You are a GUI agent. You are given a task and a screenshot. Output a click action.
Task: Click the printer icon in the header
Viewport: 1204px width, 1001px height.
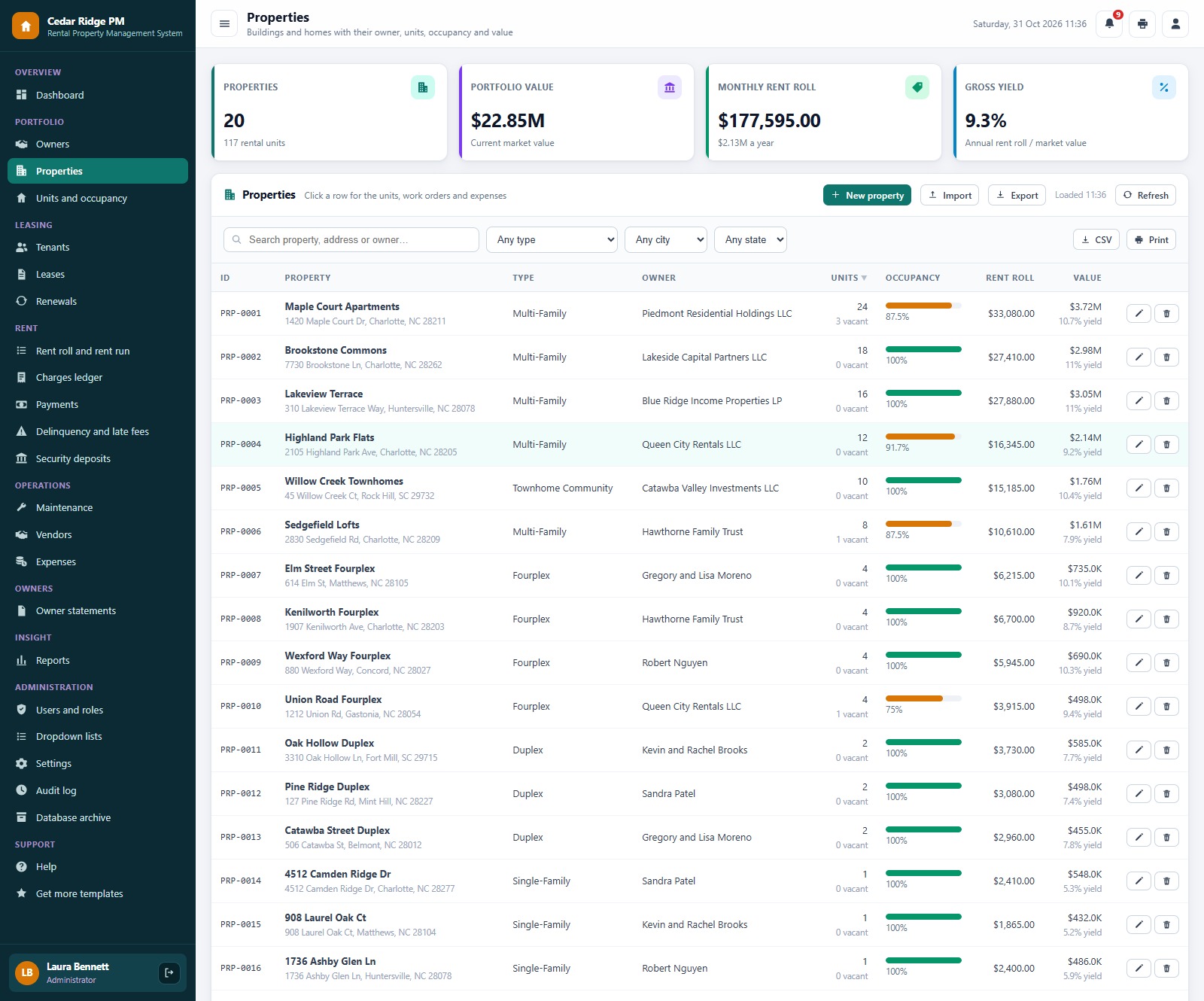pyautogui.click(x=1142, y=24)
